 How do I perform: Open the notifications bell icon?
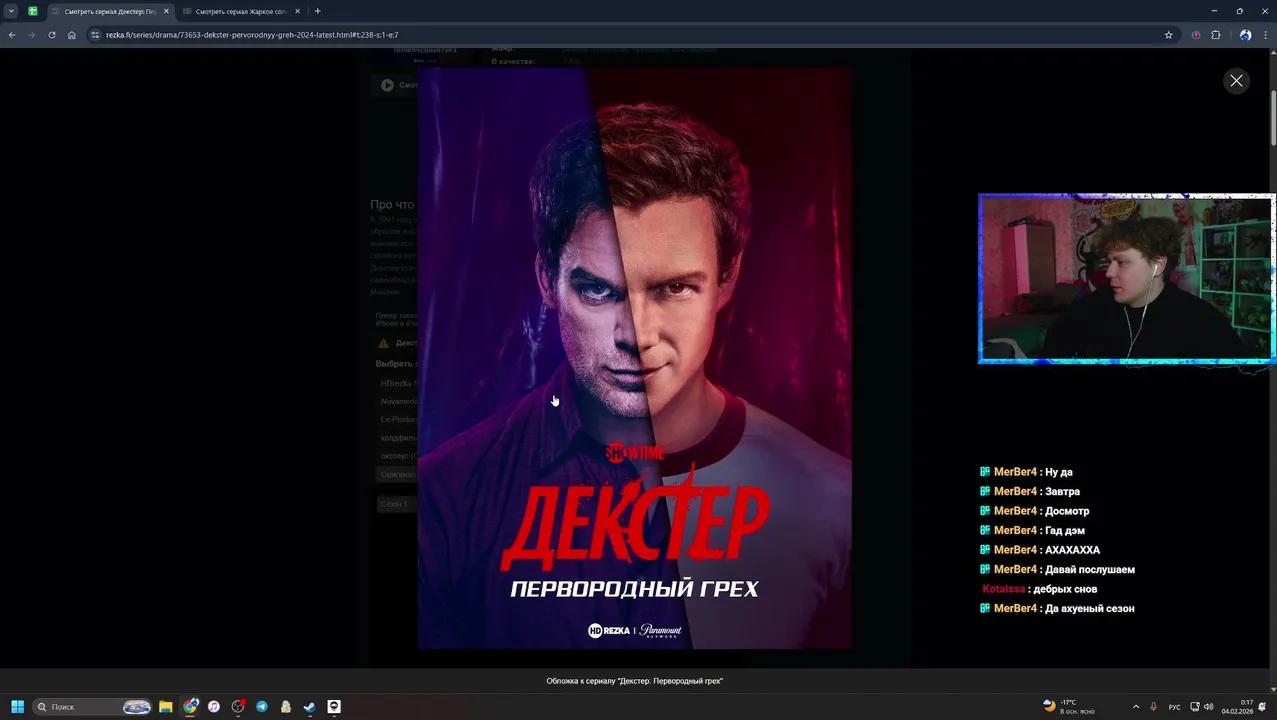pos(1263,707)
